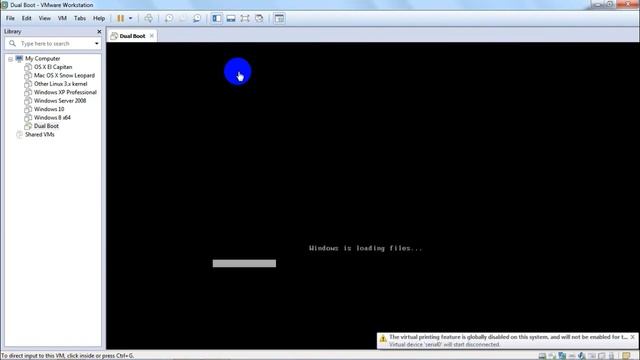Switch to Unity mode

259,18
